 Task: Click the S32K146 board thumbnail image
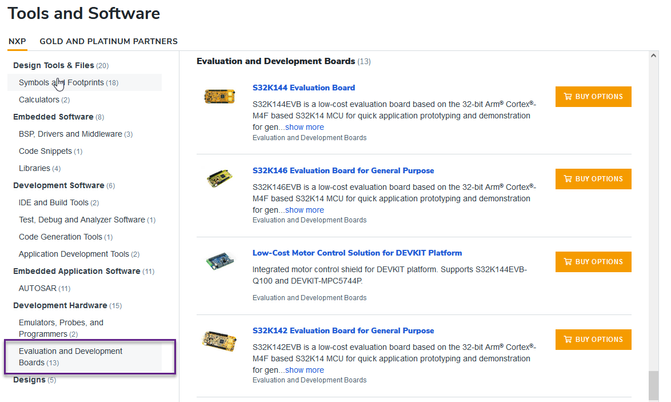[x=216, y=180]
